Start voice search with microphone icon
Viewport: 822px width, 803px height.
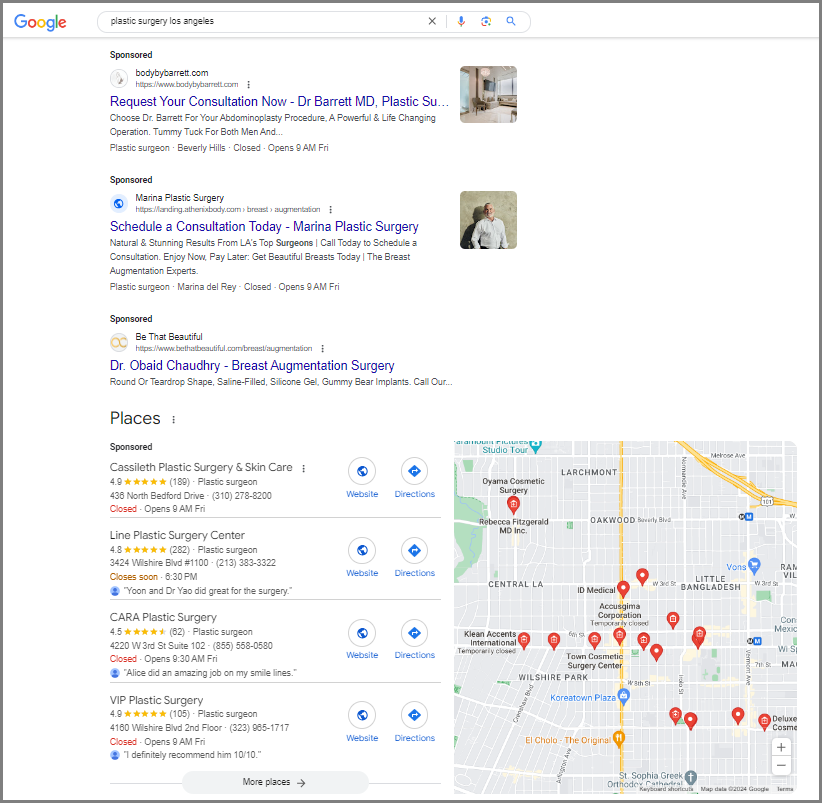click(461, 21)
